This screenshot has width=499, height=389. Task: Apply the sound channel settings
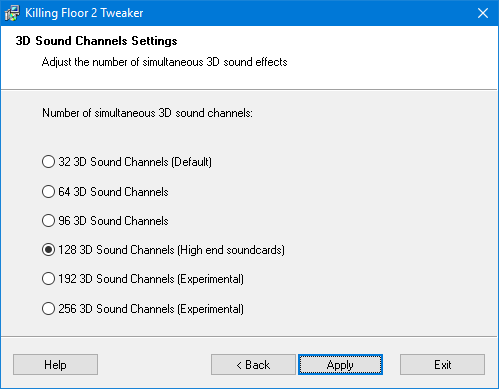pyautogui.click(x=340, y=365)
